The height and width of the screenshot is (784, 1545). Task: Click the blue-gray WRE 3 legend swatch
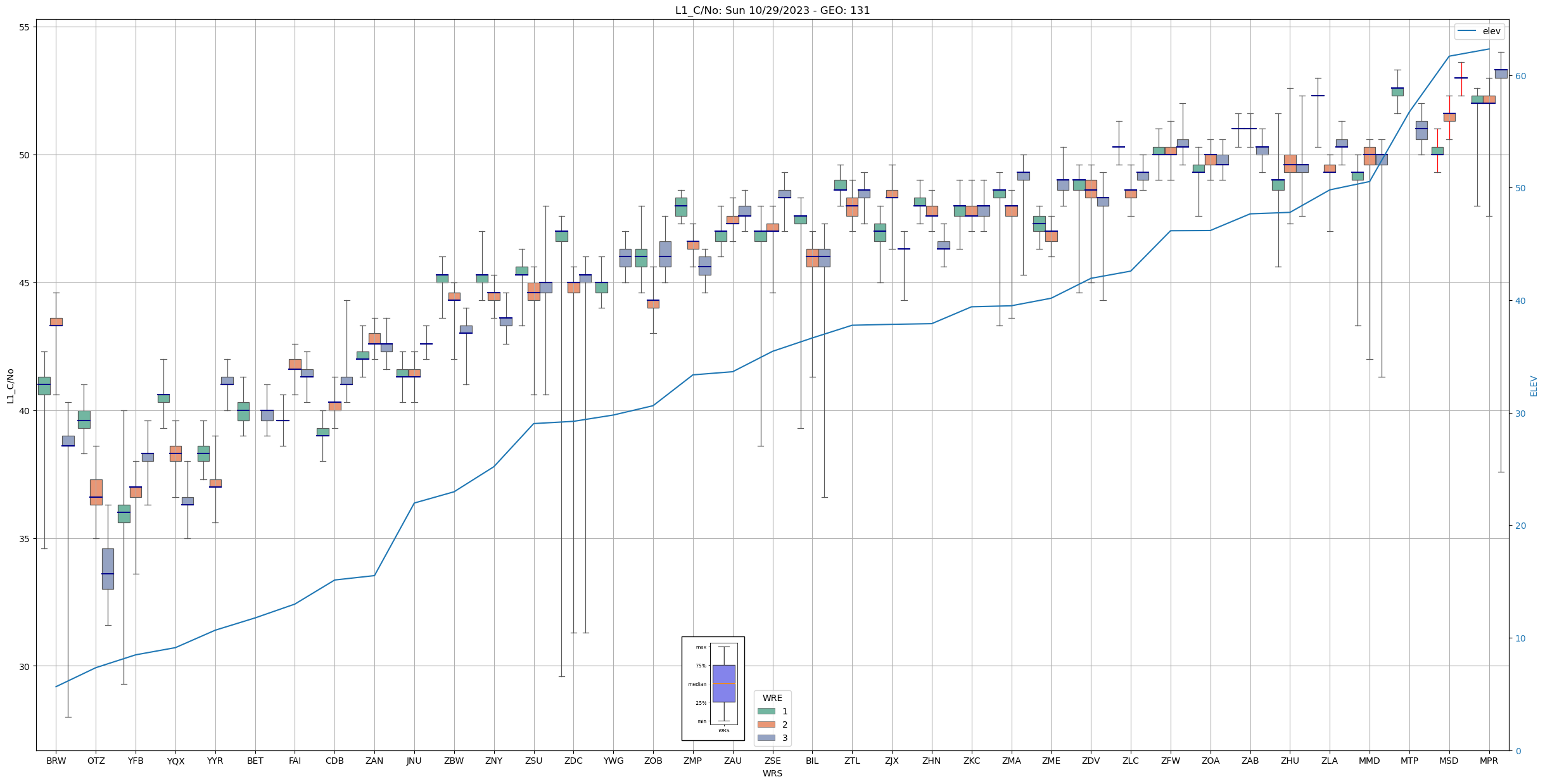pyautogui.click(x=766, y=738)
